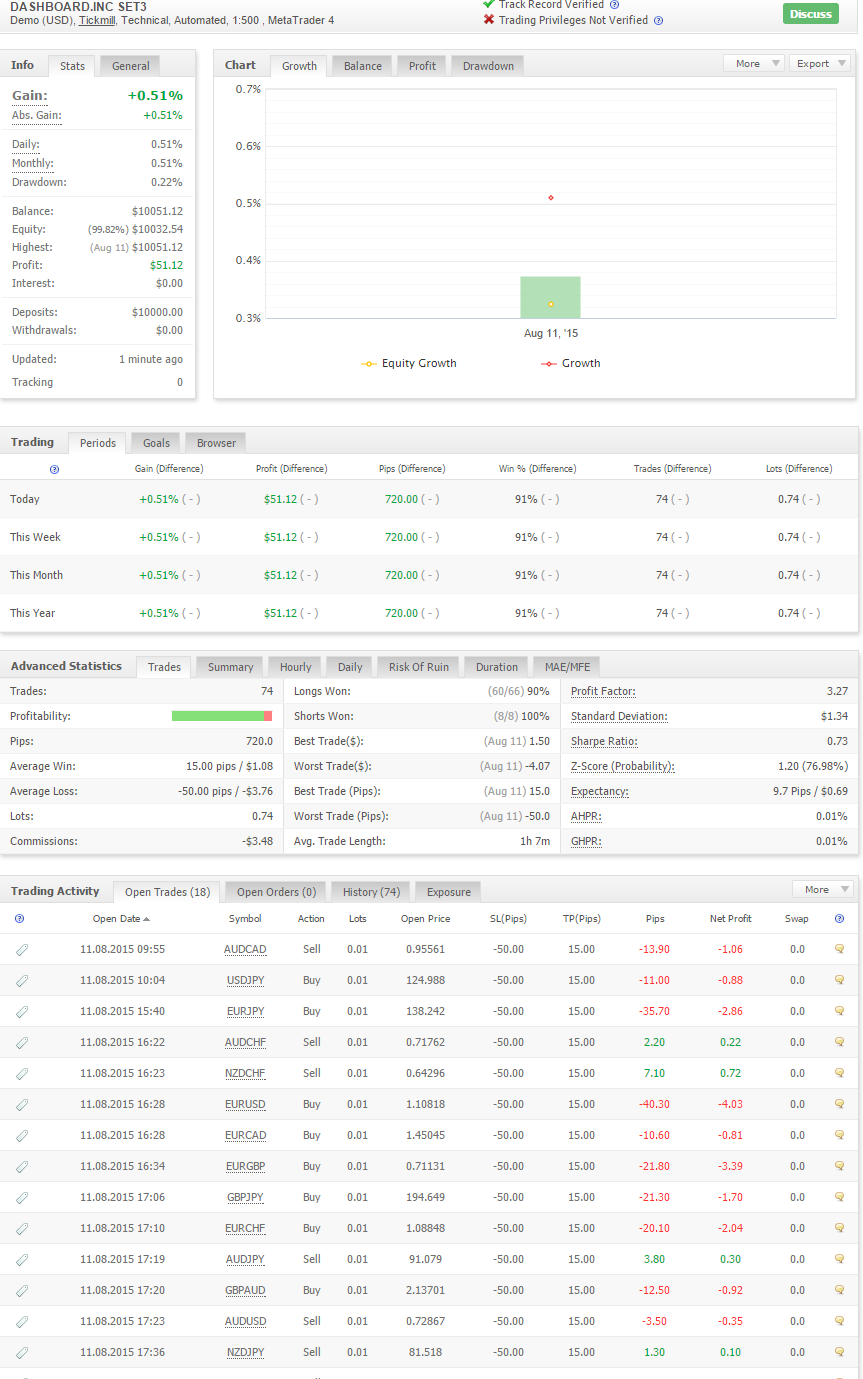Toggle Equity Growth legend series

point(409,363)
